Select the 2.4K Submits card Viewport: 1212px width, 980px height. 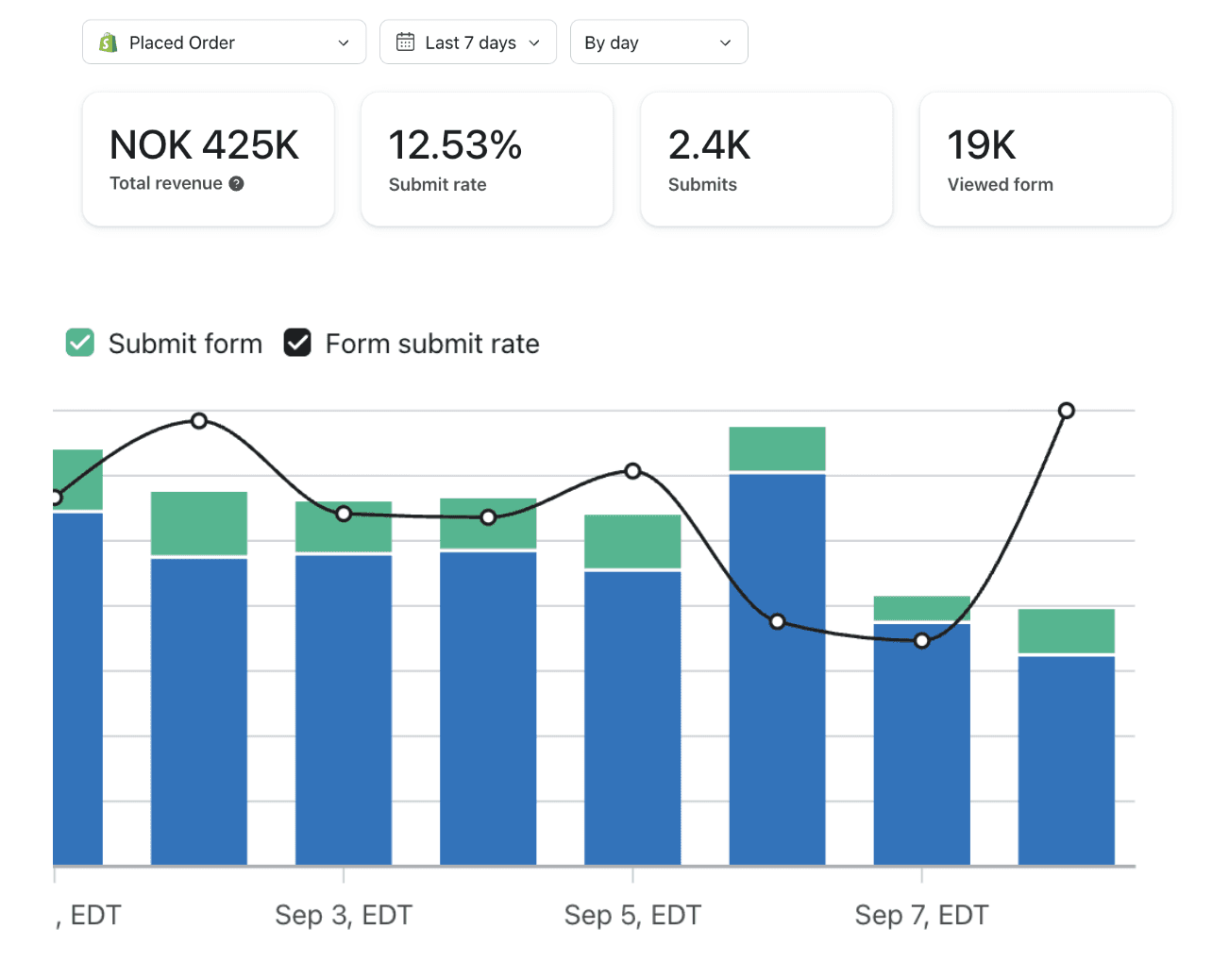[x=766, y=159]
